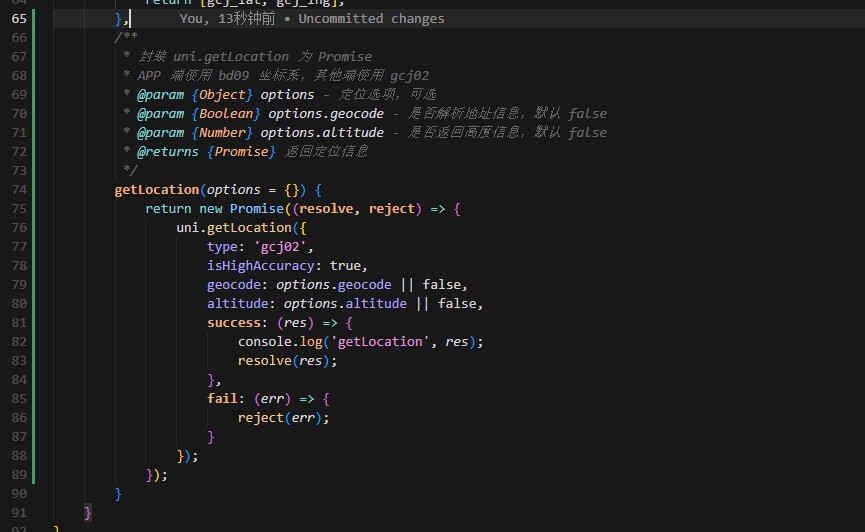Click the @returns tag in the JSDoc comment
The image size is (865, 532).
point(165,151)
